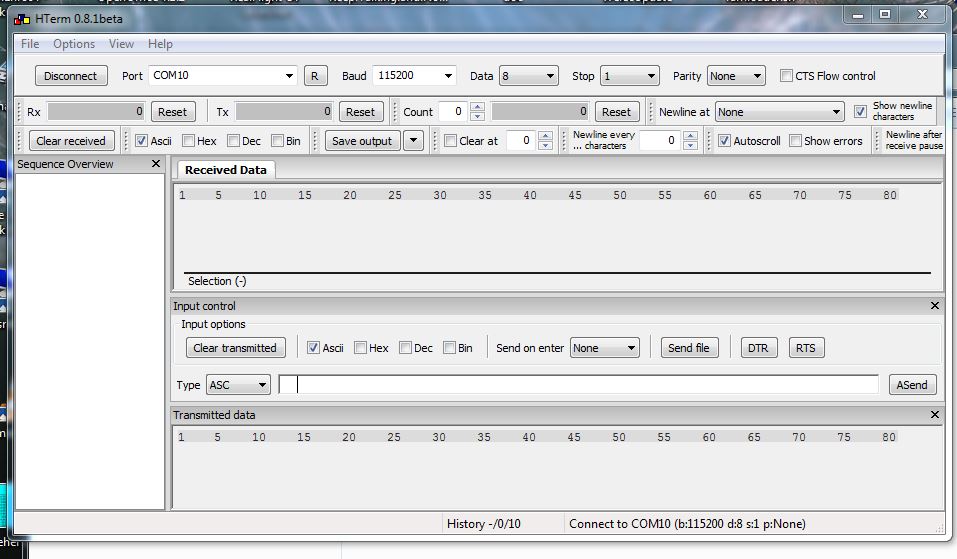Click the Disconnect button
This screenshot has width=957, height=559.
point(71,76)
